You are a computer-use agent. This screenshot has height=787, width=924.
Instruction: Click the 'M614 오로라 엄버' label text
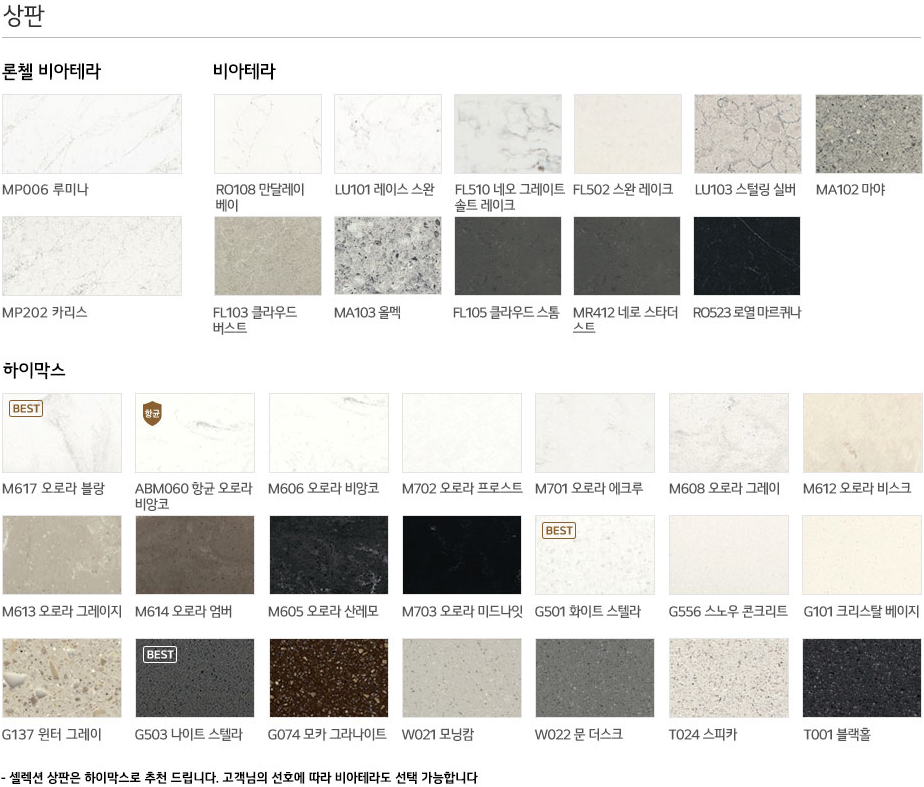[x=184, y=611]
